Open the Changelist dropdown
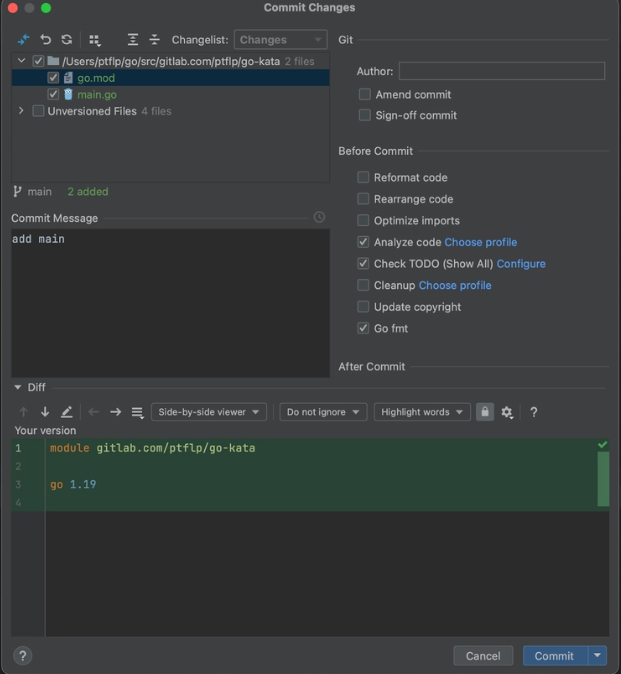This screenshot has height=674, width=621. (x=280, y=40)
